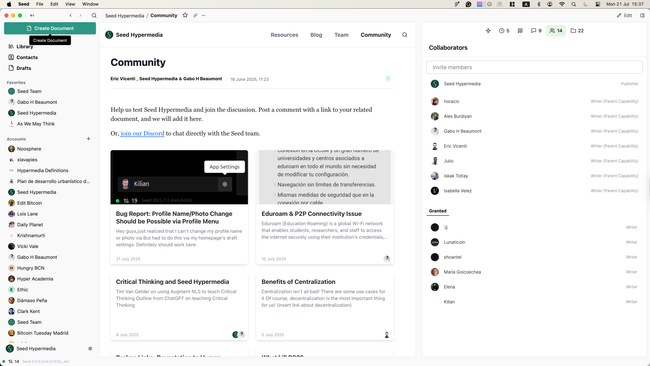Image resolution: width=650 pixels, height=366 pixels.
Task: Click the search icon in the site header
Action: coord(405,35)
